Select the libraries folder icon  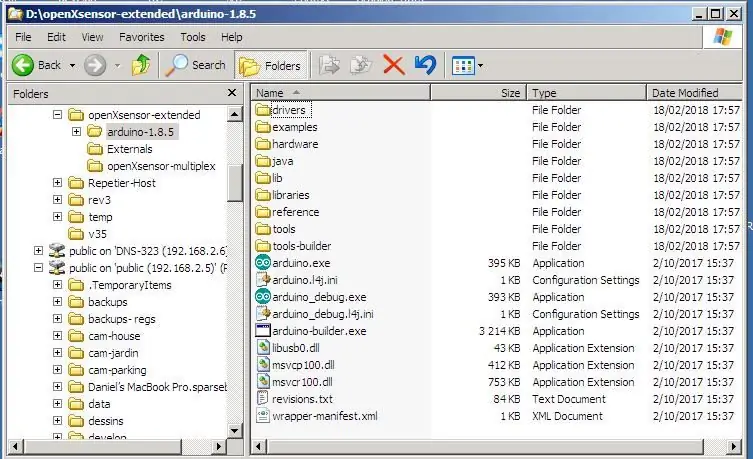point(263,195)
